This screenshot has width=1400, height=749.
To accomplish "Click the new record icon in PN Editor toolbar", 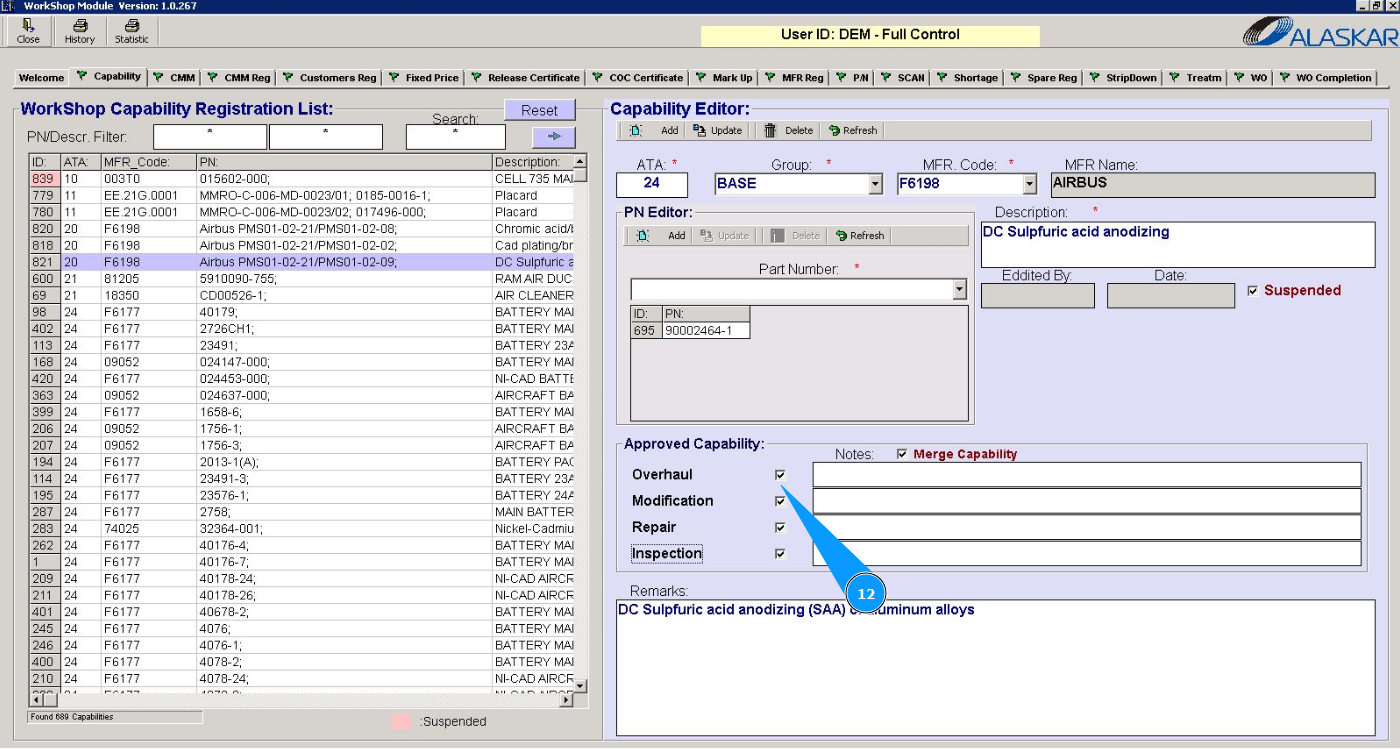I will pyautogui.click(x=643, y=236).
